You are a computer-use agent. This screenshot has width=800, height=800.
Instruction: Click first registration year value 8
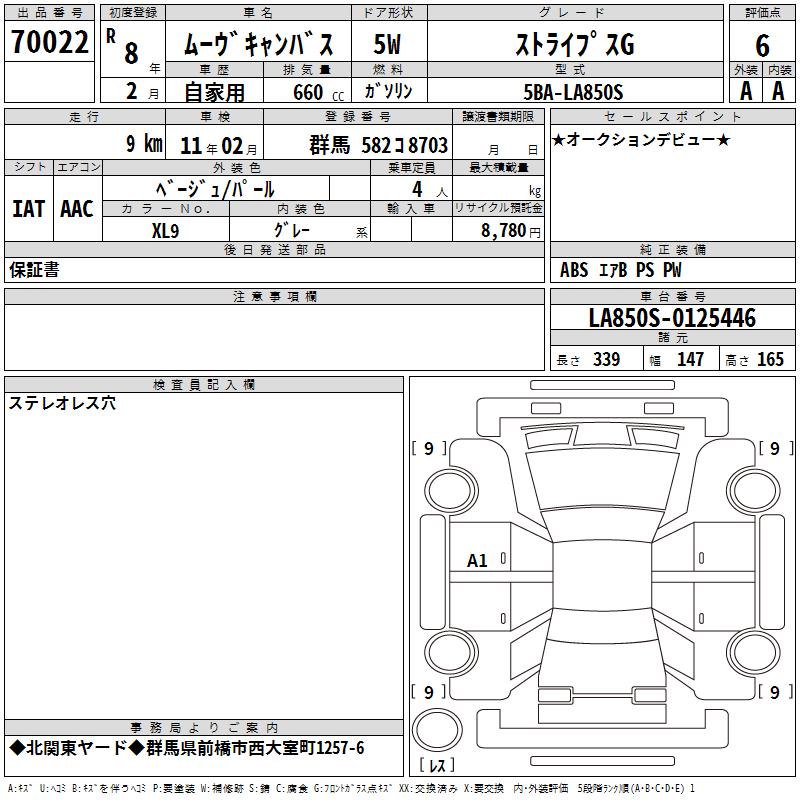[131, 53]
